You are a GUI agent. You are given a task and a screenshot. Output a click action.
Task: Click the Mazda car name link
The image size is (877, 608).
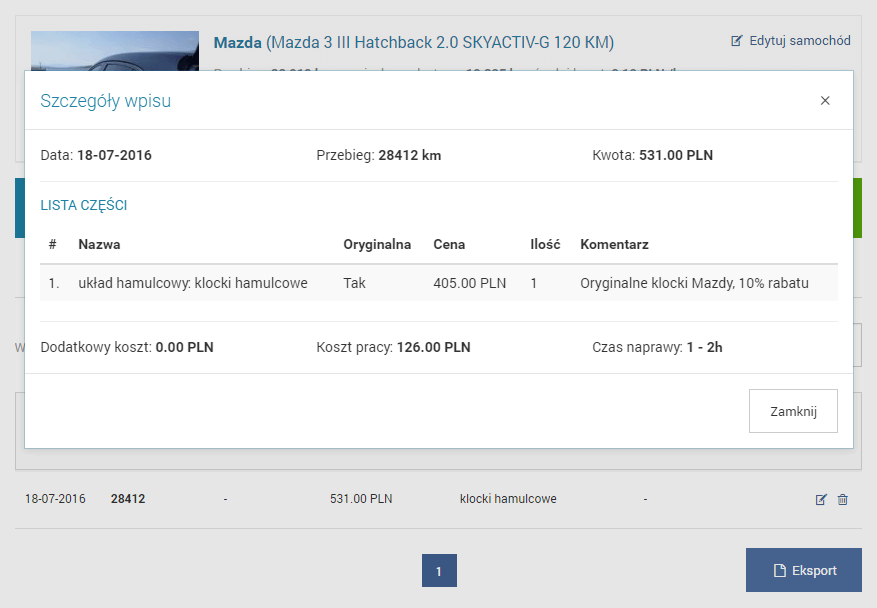(237, 42)
